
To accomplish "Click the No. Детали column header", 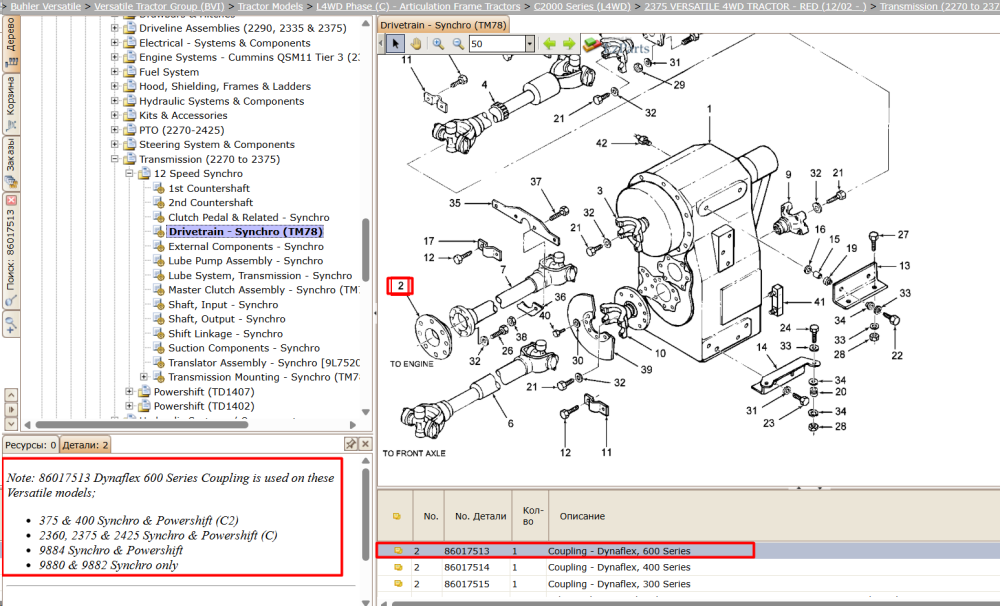I will coord(480,516).
